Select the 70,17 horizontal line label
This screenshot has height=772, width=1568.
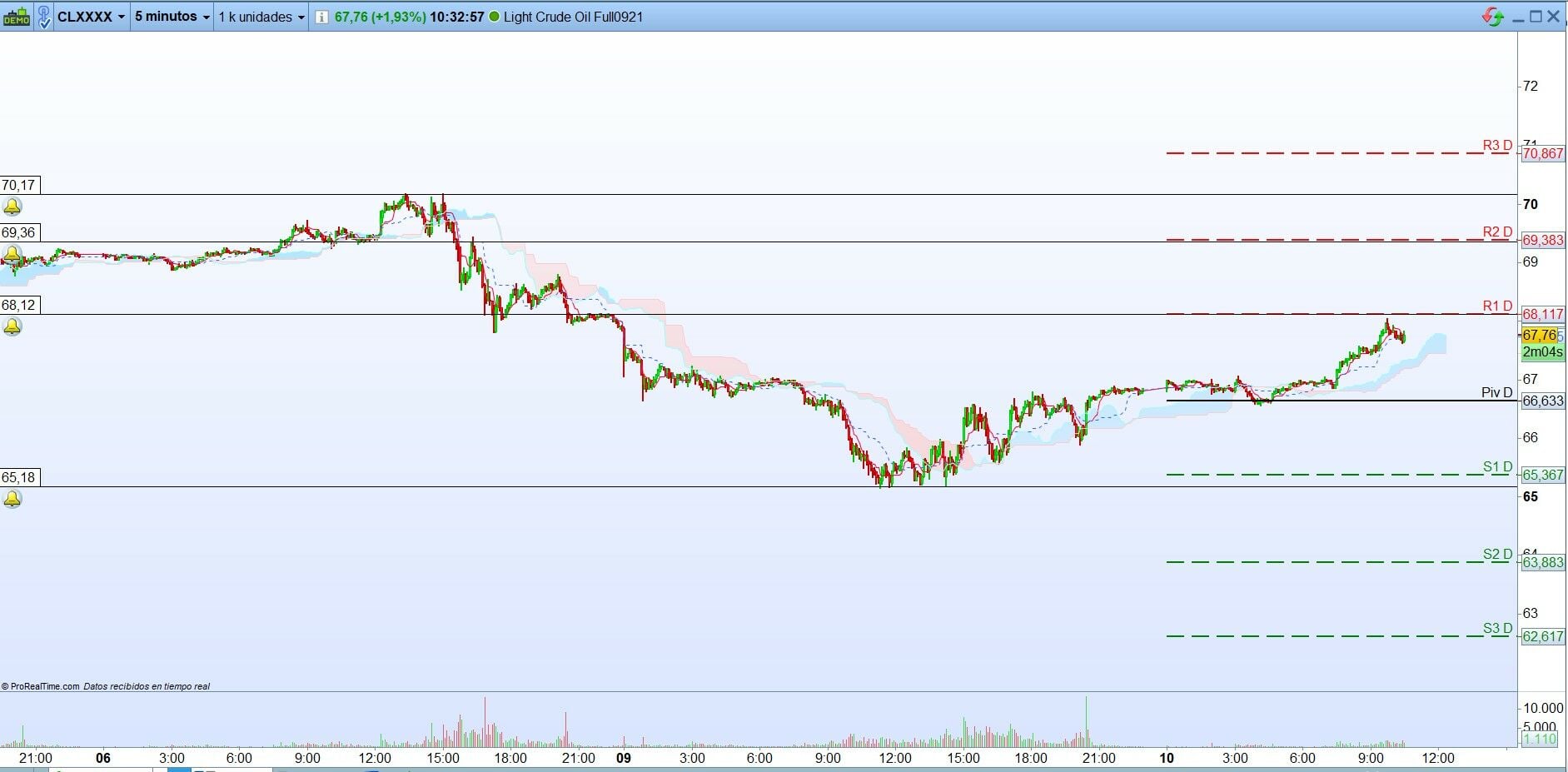point(19,185)
